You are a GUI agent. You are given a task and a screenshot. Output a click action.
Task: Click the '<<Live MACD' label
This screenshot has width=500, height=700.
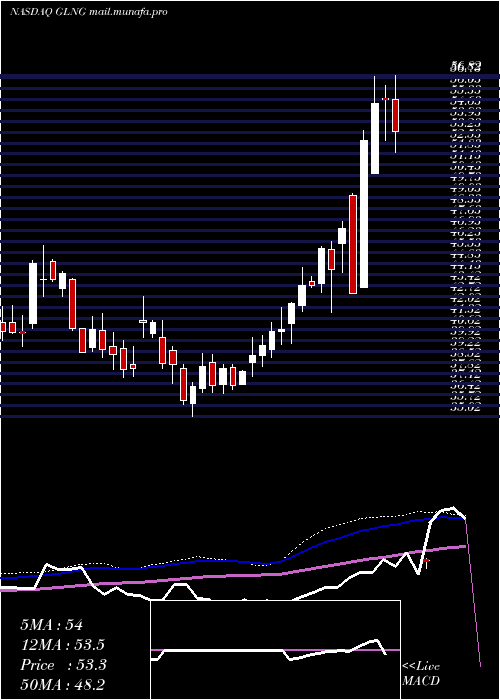click(x=421, y=674)
